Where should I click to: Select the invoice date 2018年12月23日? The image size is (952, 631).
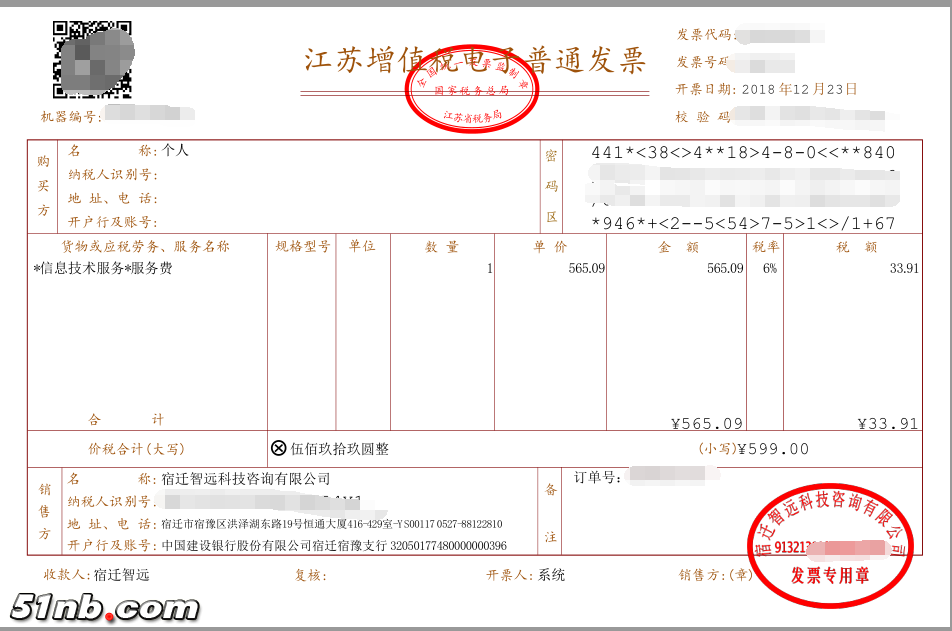click(800, 89)
